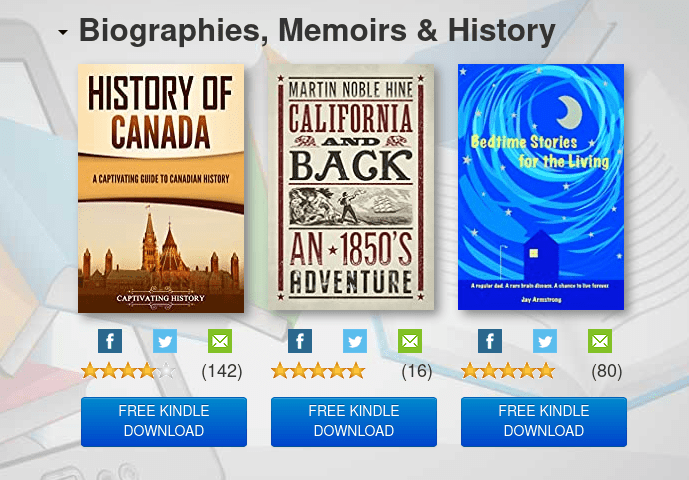View the 80 reviews for Bedtime Stories
This screenshot has height=480, width=689.
point(606,371)
